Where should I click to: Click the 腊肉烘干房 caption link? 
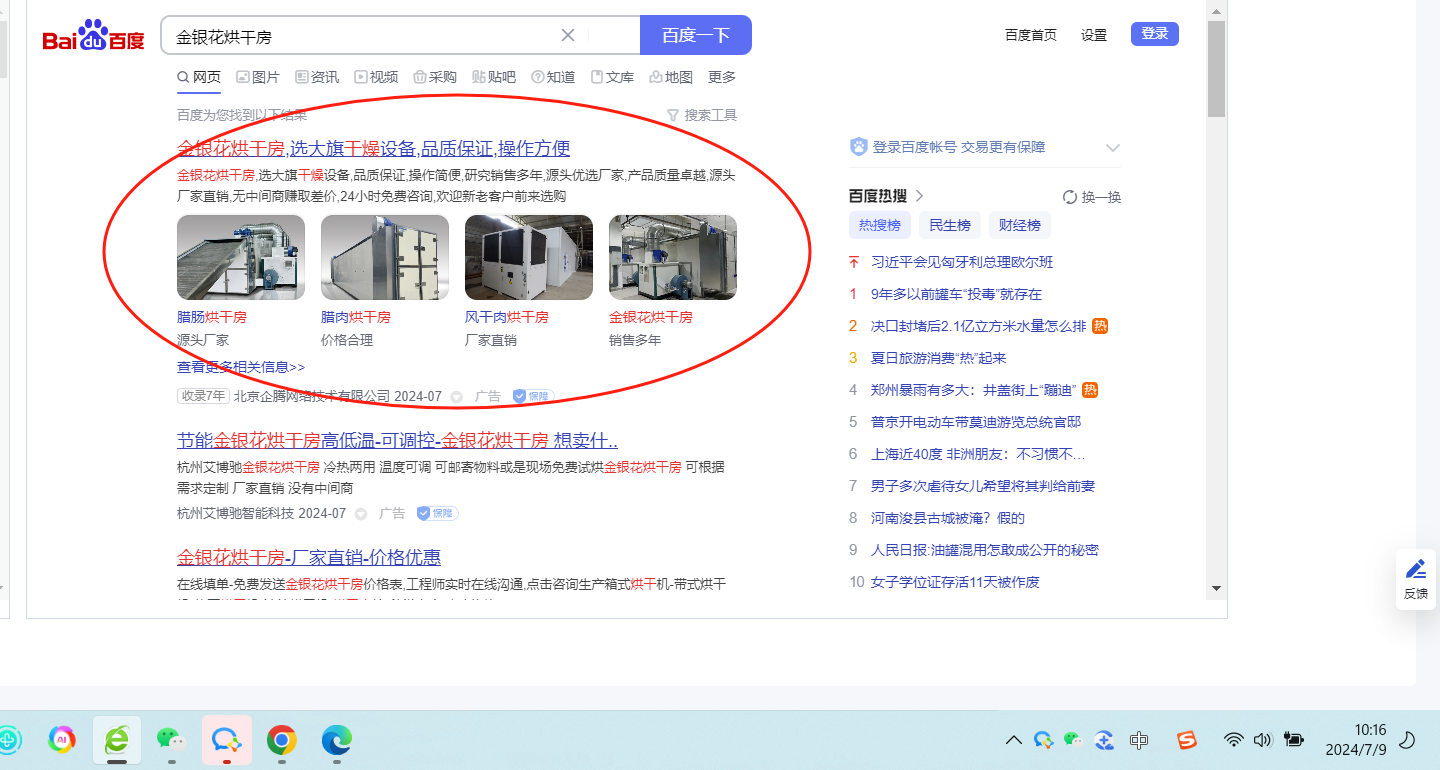[356, 317]
